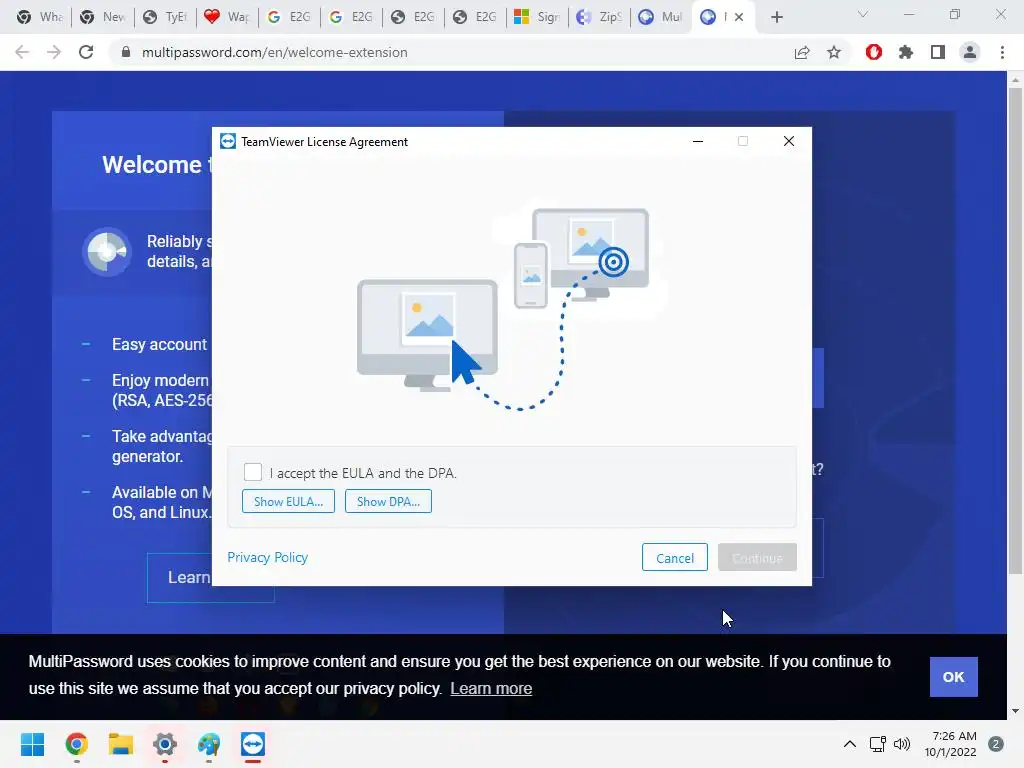This screenshot has width=1024, height=768.
Task: Open the network status tray icon
Action: [878, 744]
